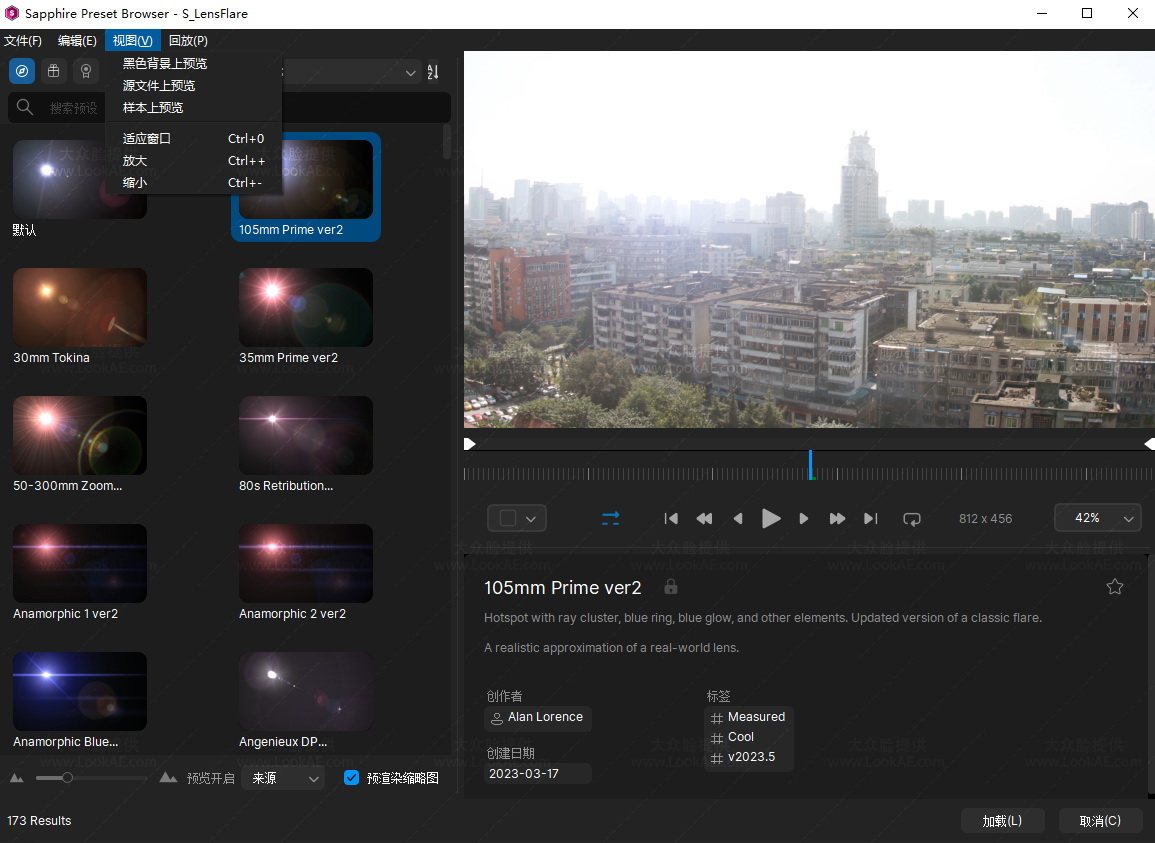Open the 来源 preview source dropdown
This screenshot has height=843, width=1155.
pos(284,777)
